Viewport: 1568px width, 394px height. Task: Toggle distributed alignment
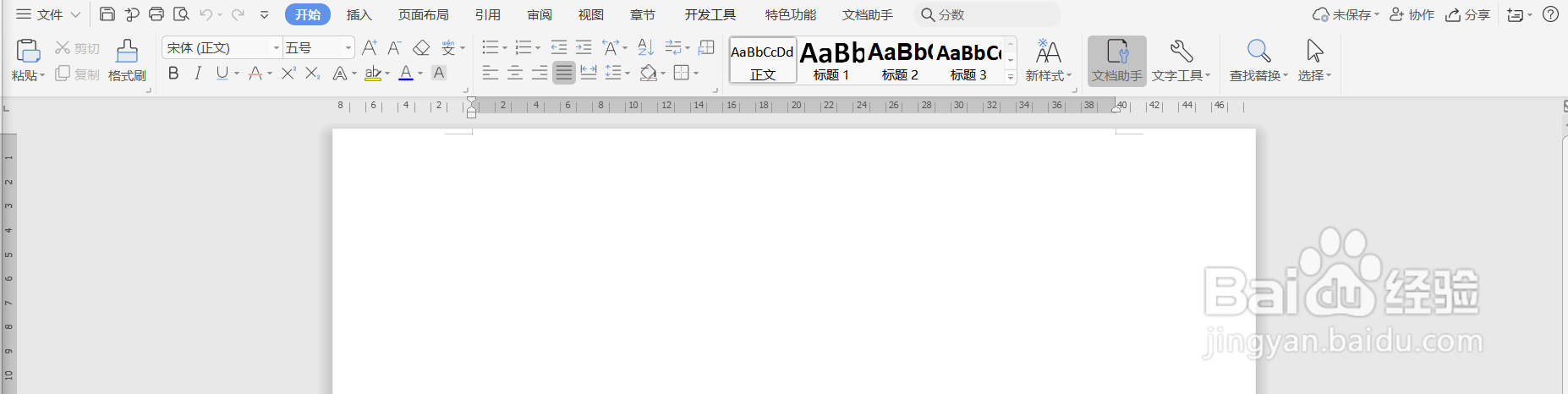click(589, 74)
